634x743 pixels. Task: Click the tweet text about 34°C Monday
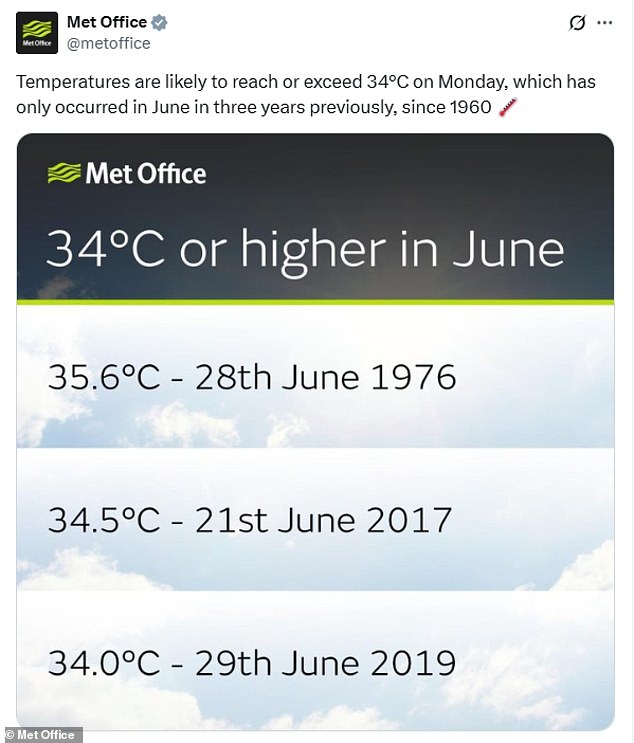click(x=306, y=94)
